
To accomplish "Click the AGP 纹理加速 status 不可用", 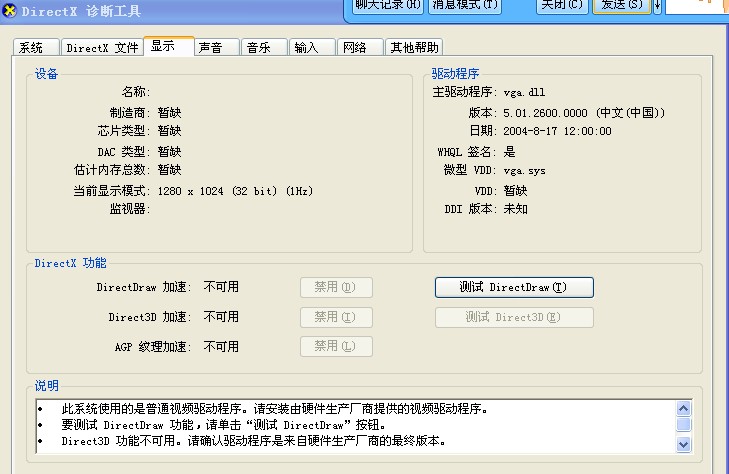I will click(x=221, y=347).
